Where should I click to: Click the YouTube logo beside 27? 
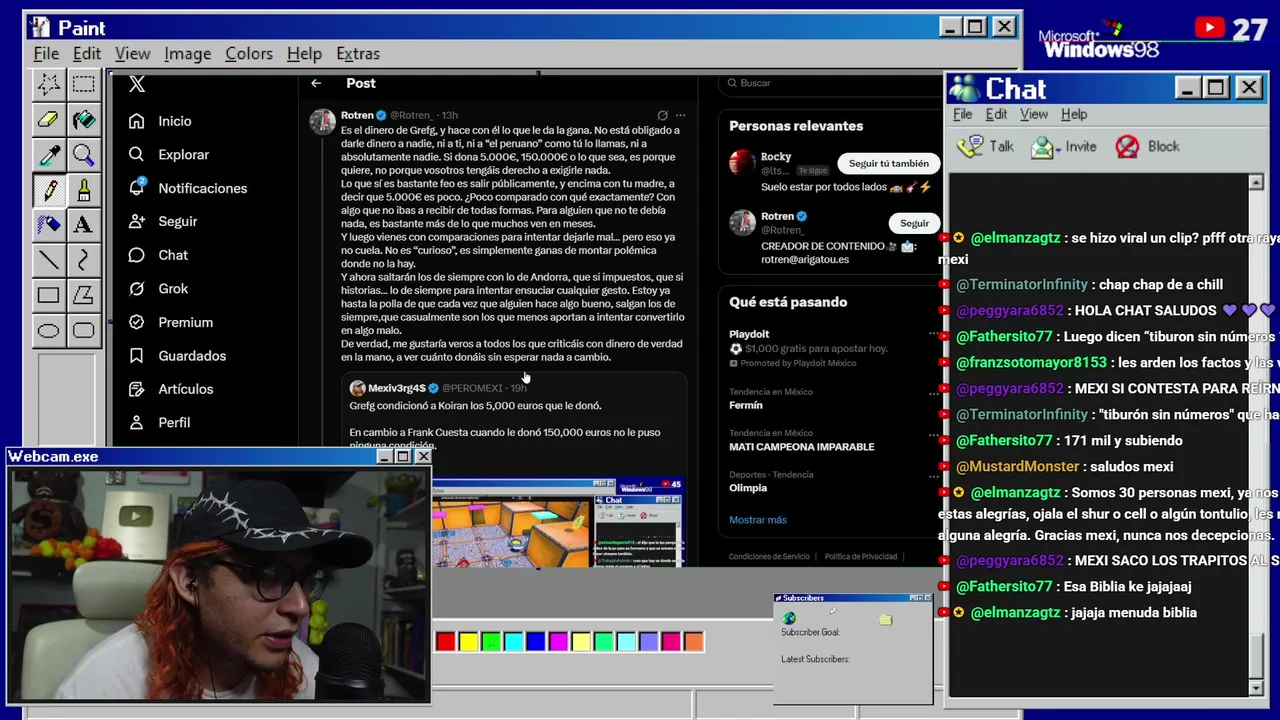(1209, 28)
